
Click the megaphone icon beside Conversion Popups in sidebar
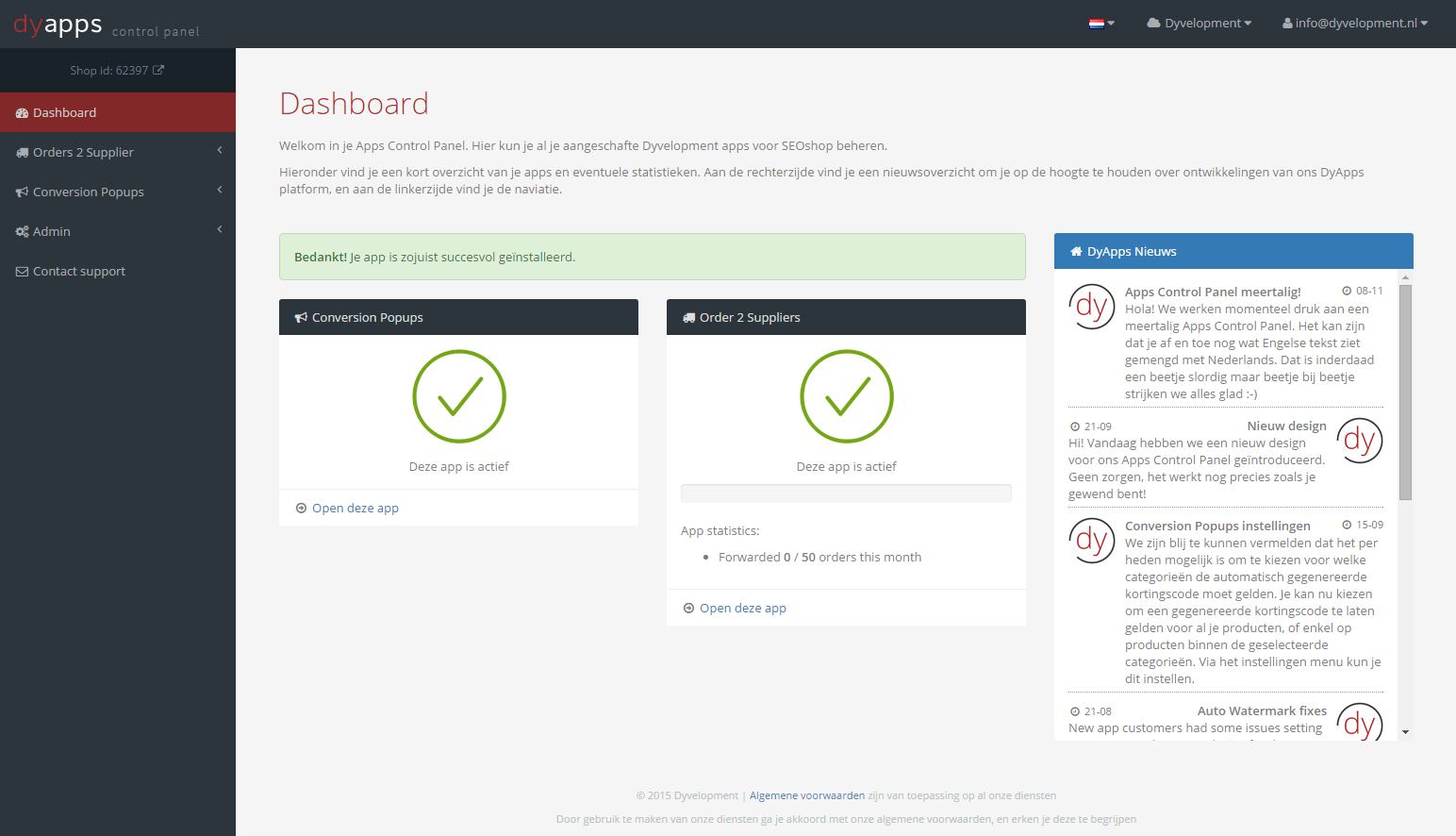click(x=22, y=192)
